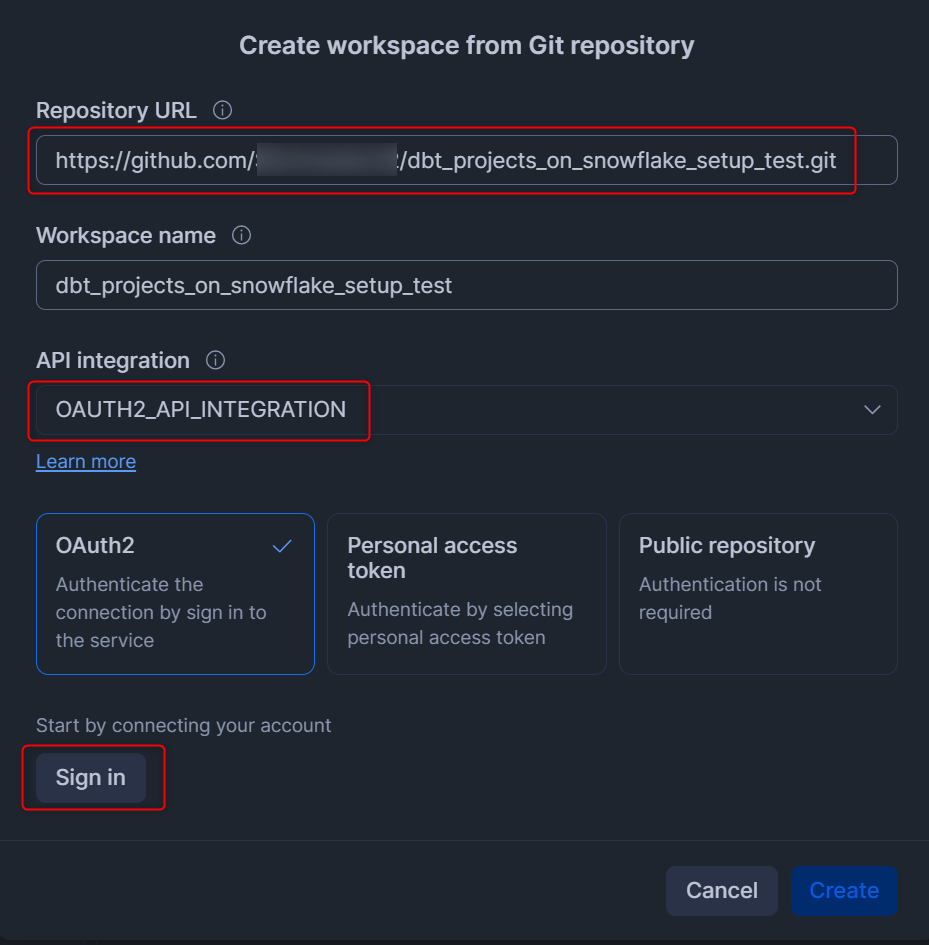Expand the API integration chevron arrow
Viewport: 929px width, 945px height.
pos(872,410)
